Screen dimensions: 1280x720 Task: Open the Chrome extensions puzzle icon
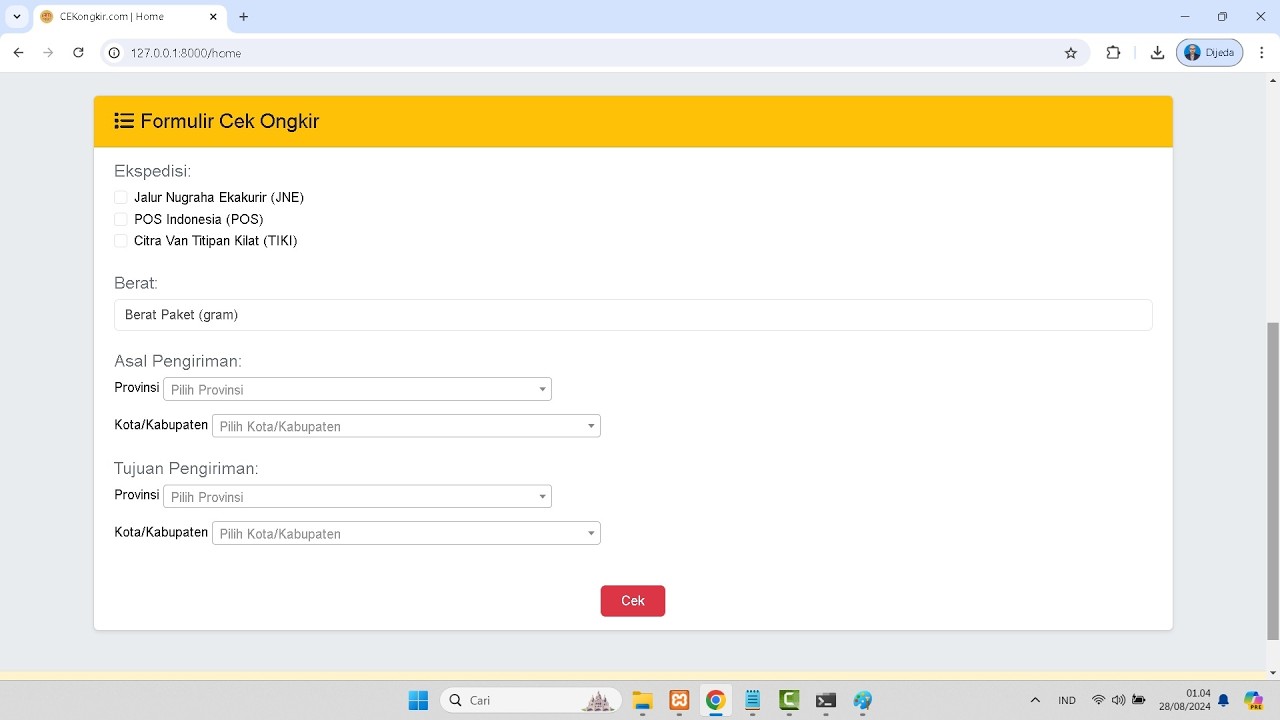click(1113, 53)
